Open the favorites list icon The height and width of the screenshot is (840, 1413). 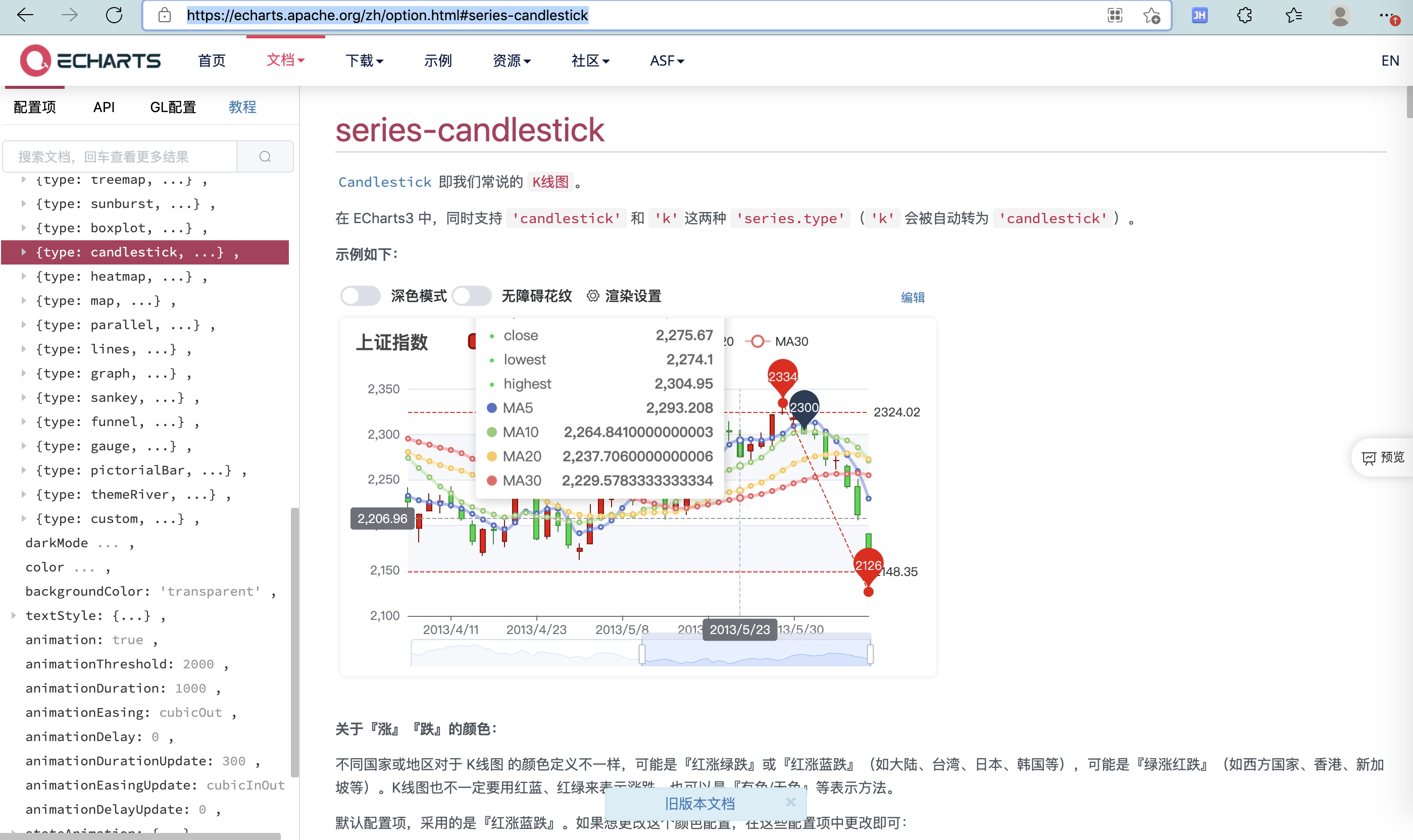(x=1293, y=15)
